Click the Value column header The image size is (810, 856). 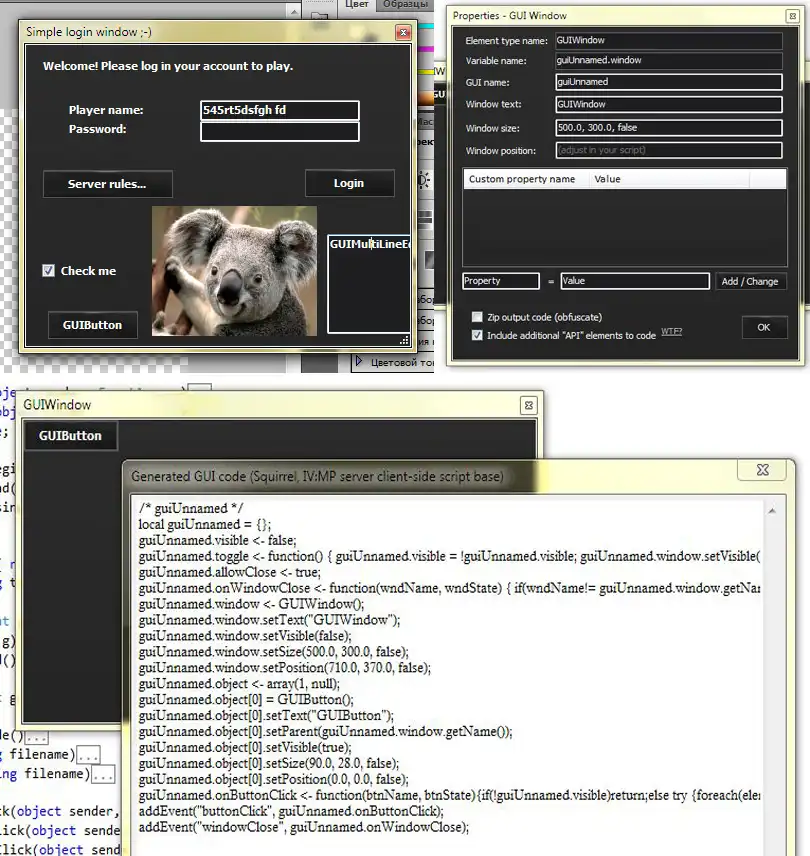click(x=669, y=179)
